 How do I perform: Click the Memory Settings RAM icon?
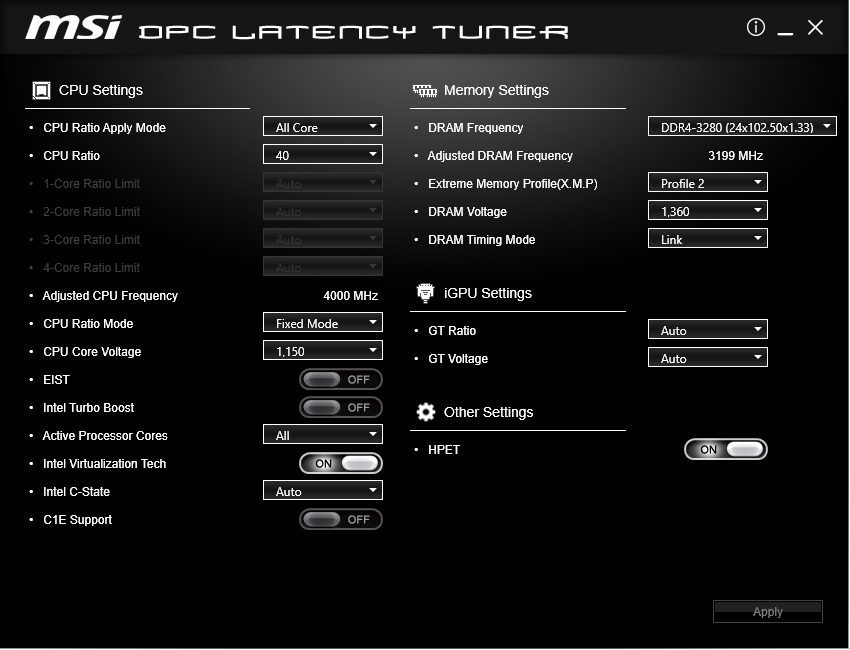click(425, 90)
